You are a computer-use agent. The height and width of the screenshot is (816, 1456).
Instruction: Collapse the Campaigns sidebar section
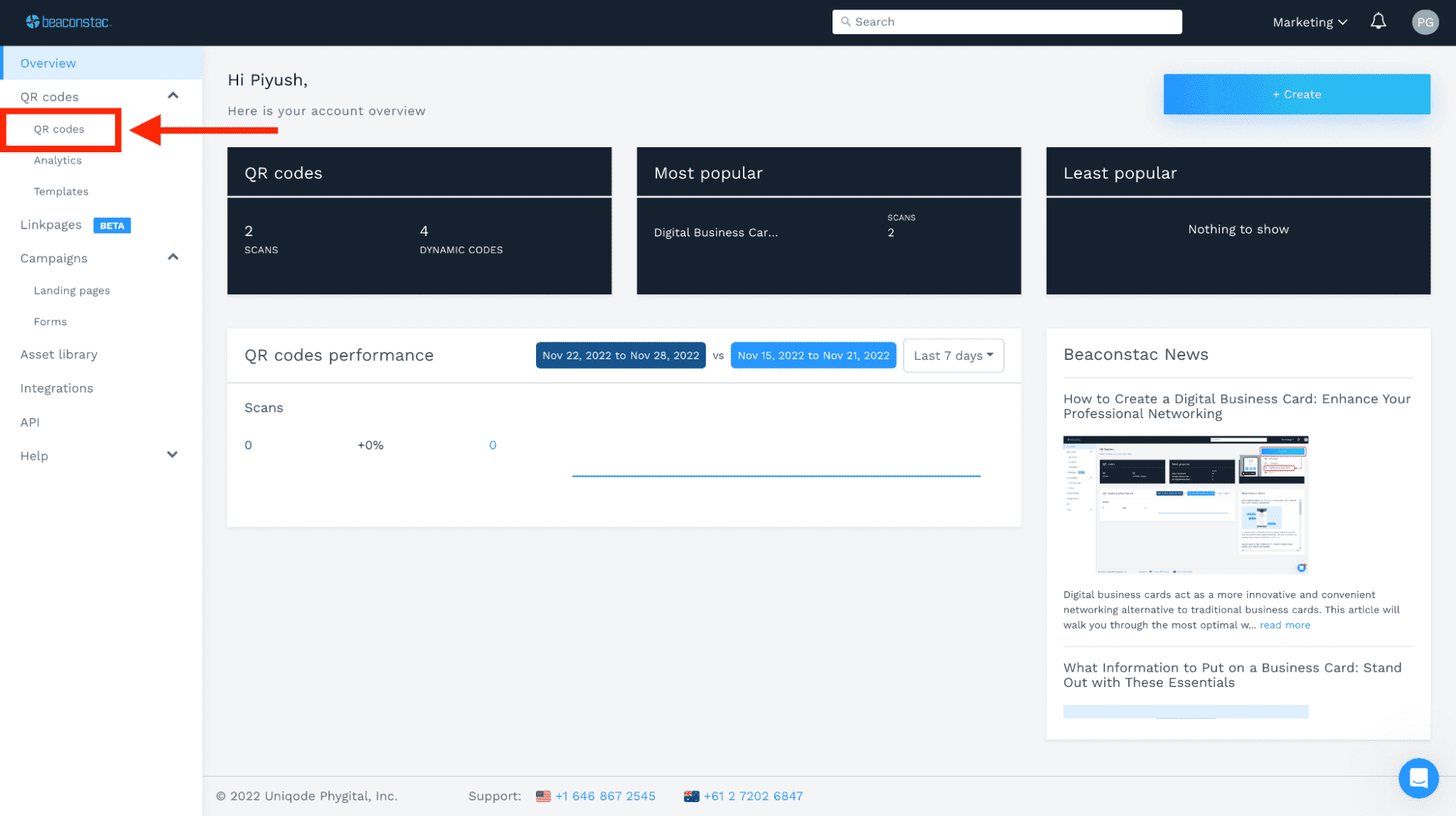[x=173, y=257]
